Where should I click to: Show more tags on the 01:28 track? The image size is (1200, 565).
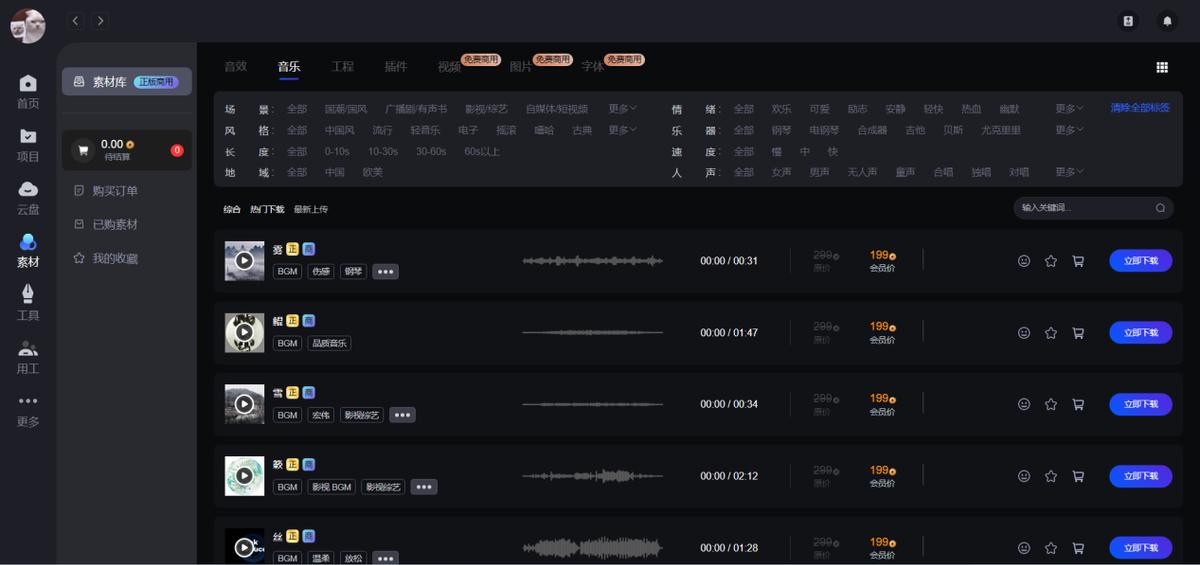(385, 558)
